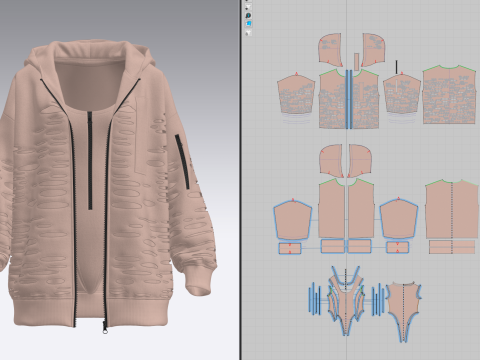This screenshot has width=480, height=360.
Task: Select the textured right sleeve pattern in the upper row
Action: (402, 94)
